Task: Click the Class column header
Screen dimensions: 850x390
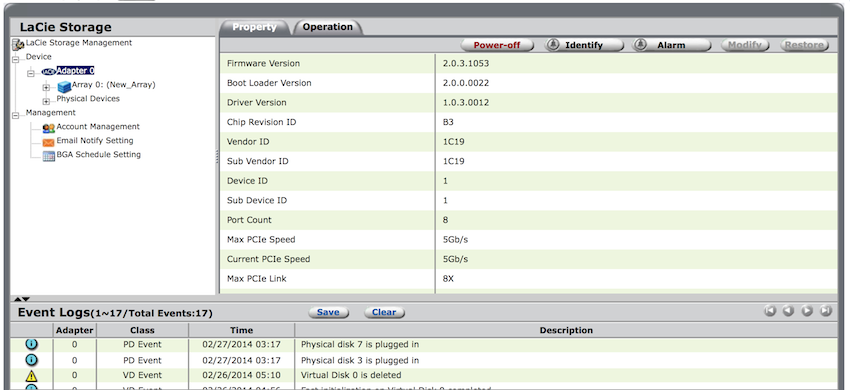Action: (x=142, y=330)
